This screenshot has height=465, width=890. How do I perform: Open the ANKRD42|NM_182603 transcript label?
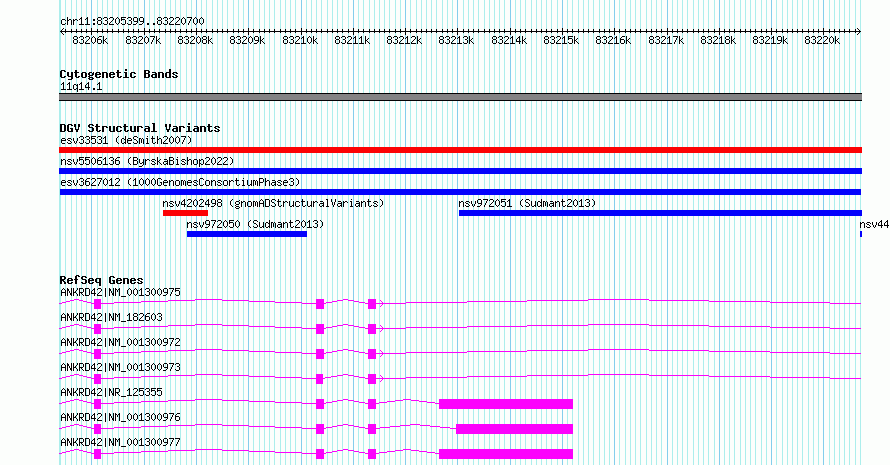coord(111,317)
